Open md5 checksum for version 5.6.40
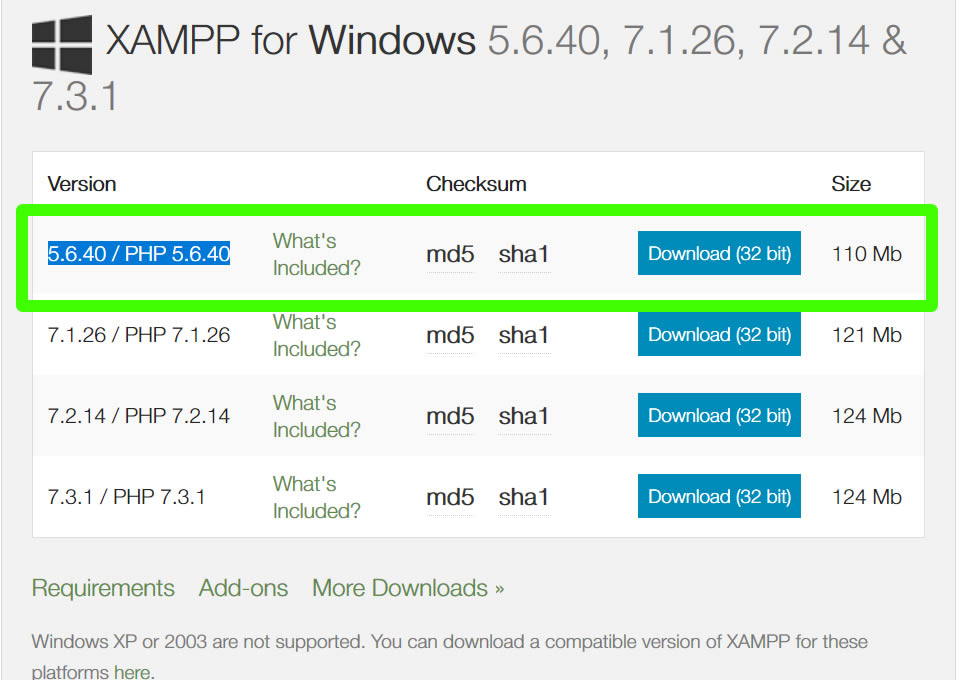This screenshot has height=680, width=968. click(x=450, y=255)
